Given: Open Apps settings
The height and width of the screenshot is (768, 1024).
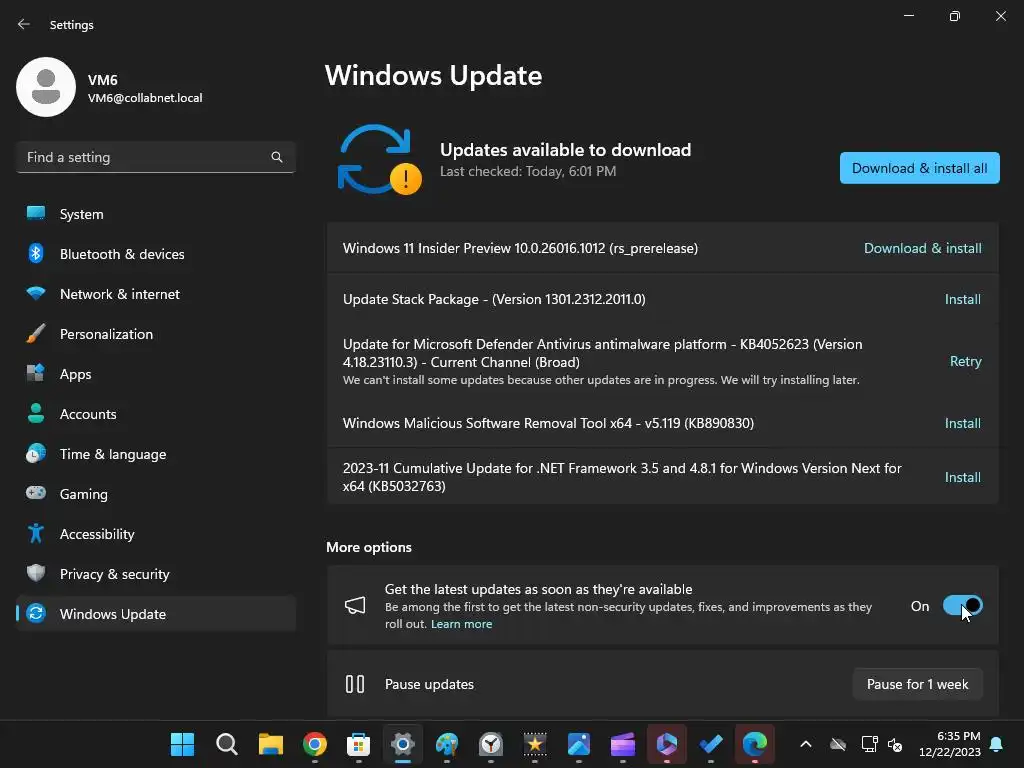Looking at the screenshot, I should [155, 374].
